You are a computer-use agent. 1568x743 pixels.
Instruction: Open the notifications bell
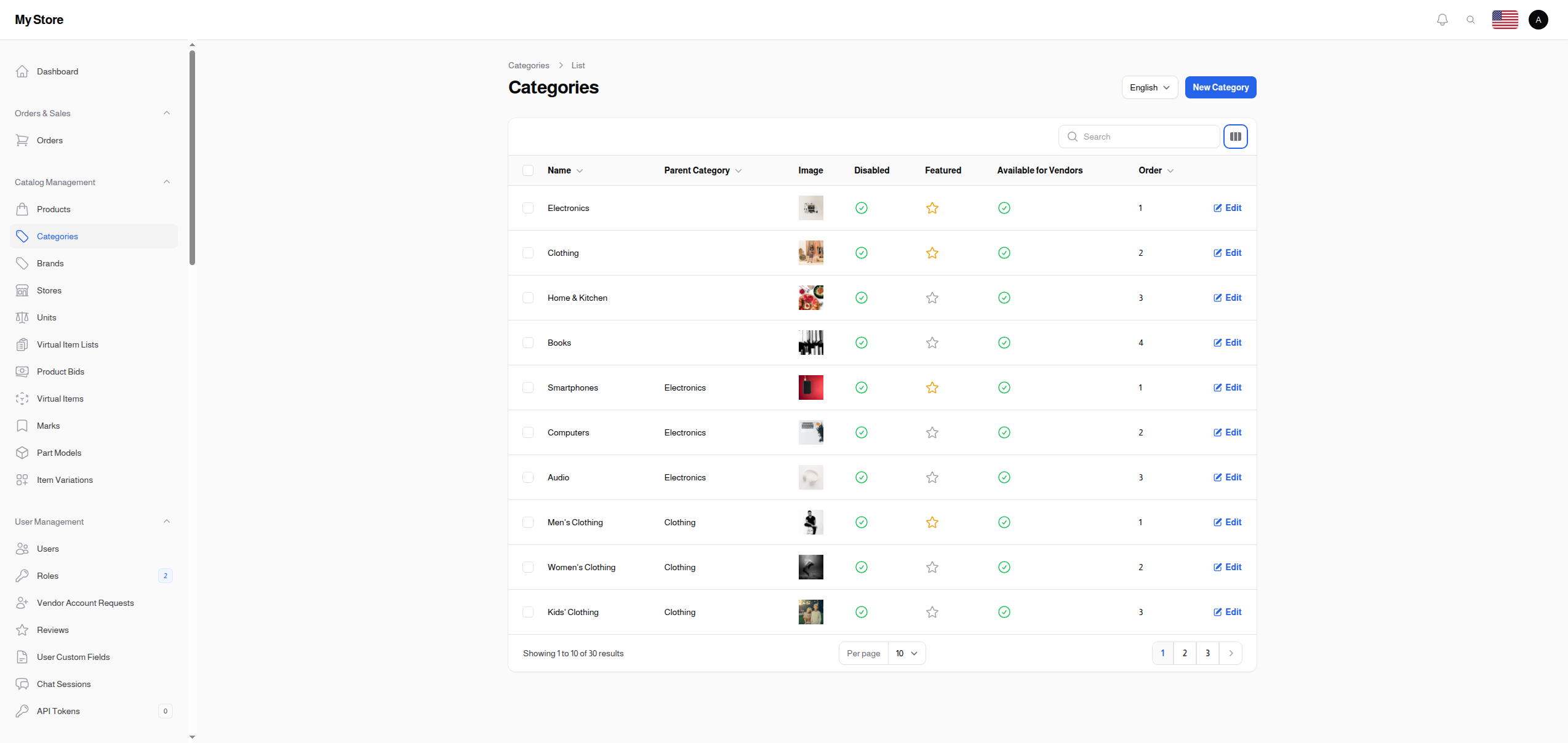(x=1442, y=19)
